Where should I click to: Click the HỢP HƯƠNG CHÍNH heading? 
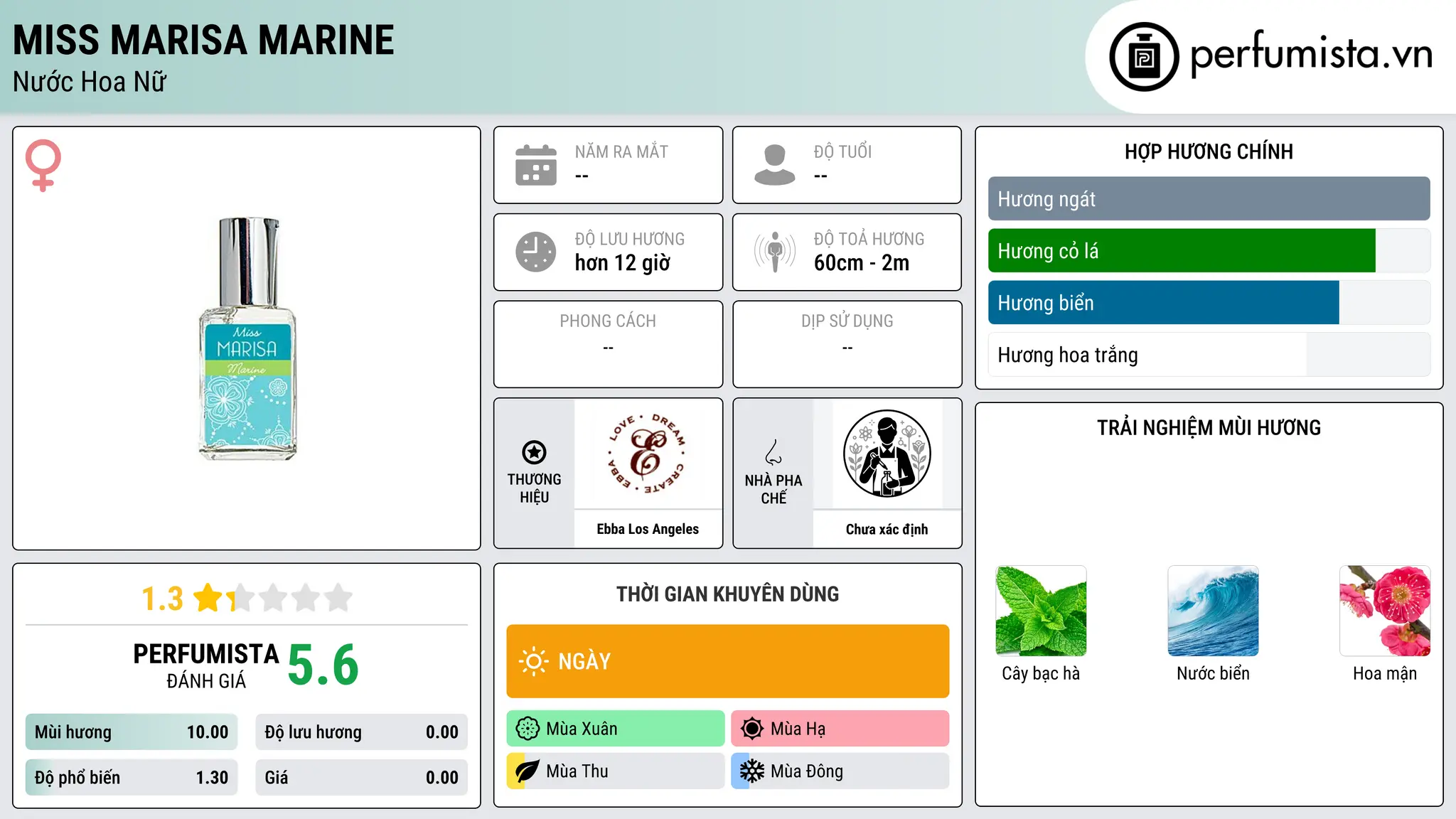click(1209, 152)
